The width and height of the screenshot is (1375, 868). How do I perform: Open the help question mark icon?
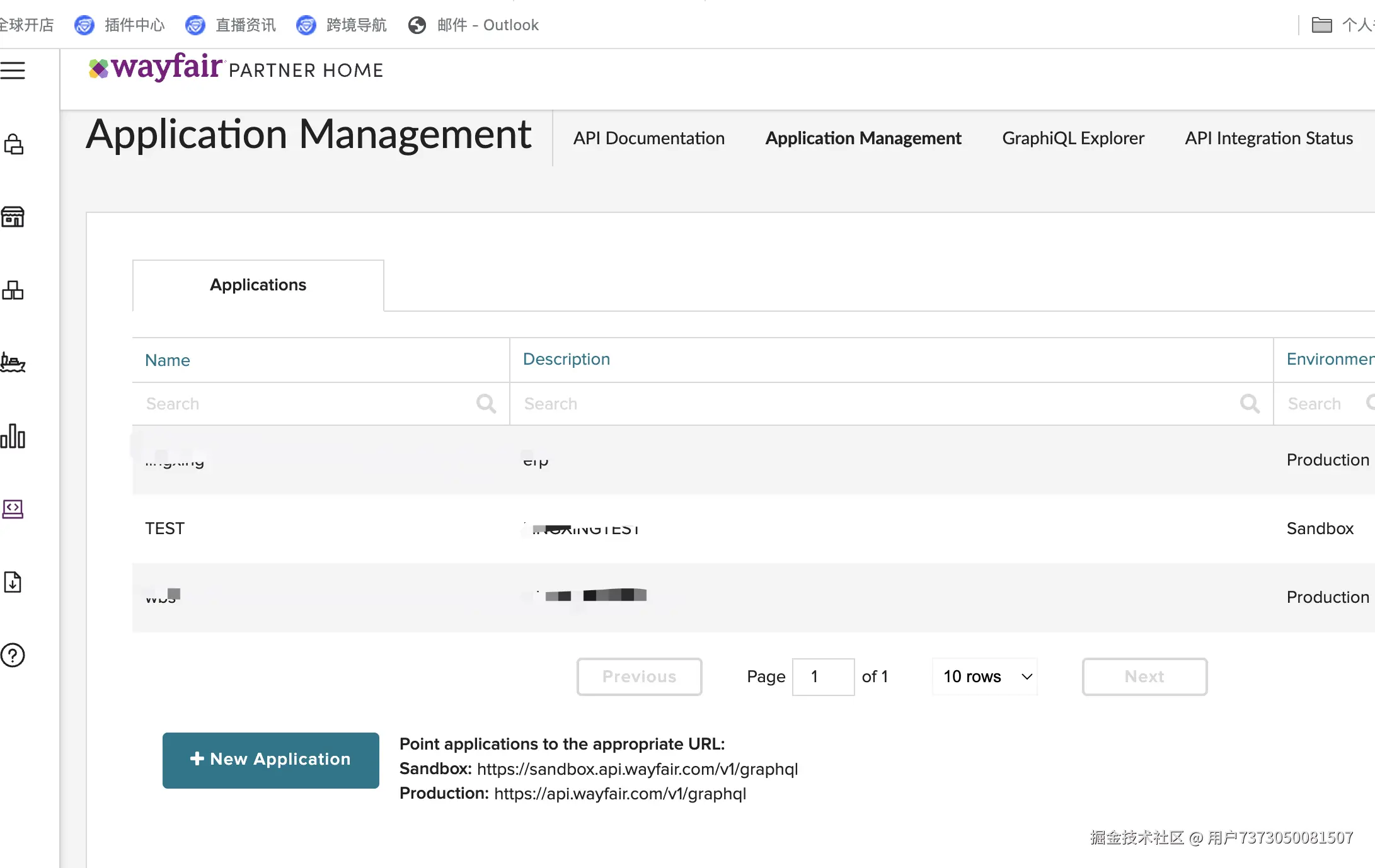[13, 655]
